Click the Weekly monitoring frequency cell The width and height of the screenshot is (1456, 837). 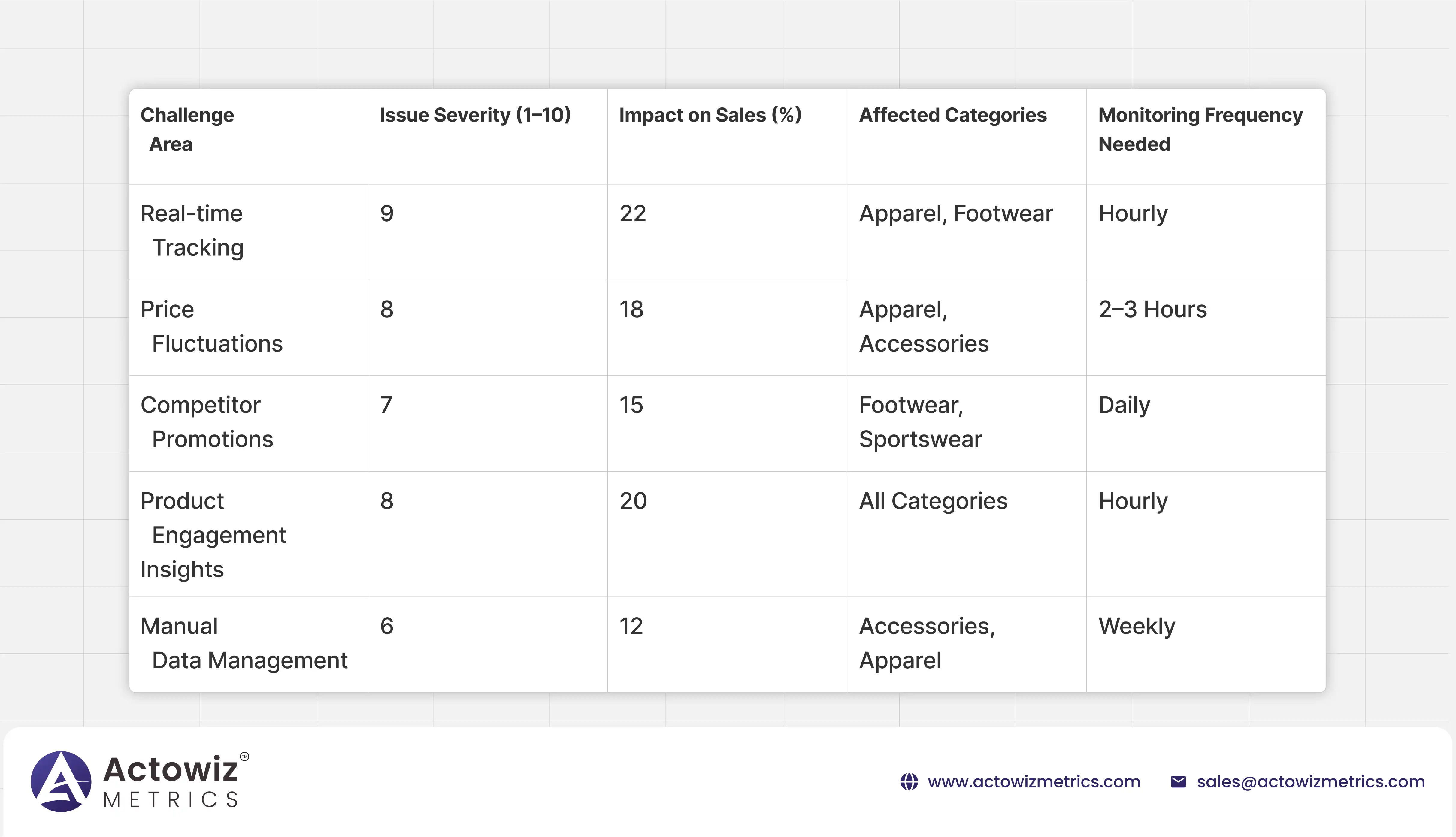pyautogui.click(x=1137, y=626)
